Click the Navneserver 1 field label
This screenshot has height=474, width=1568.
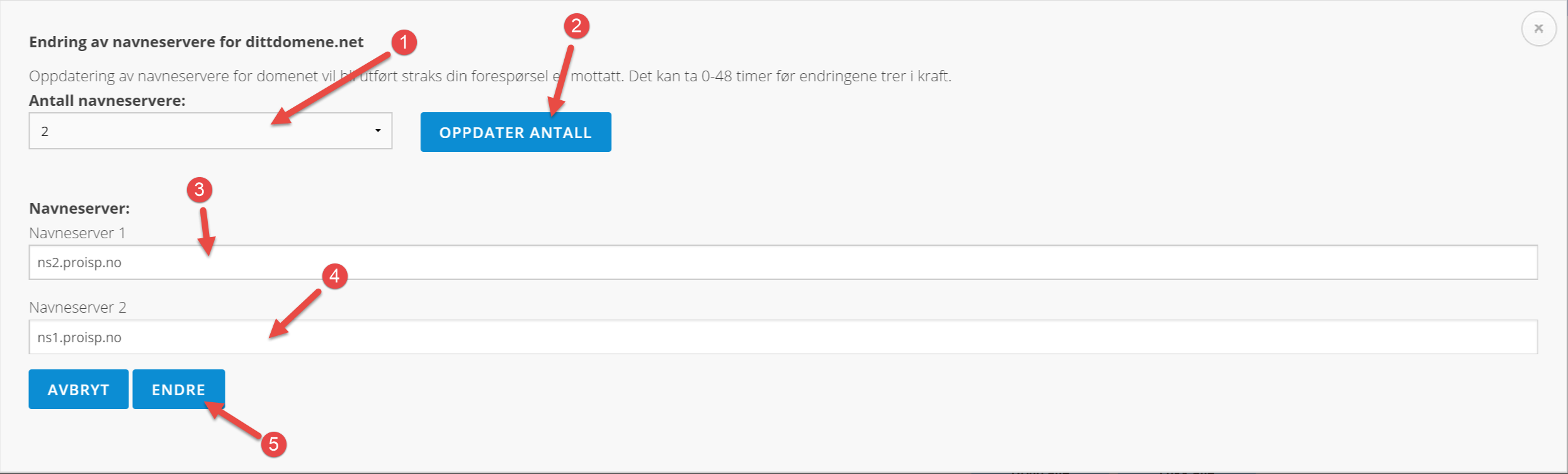coord(77,233)
